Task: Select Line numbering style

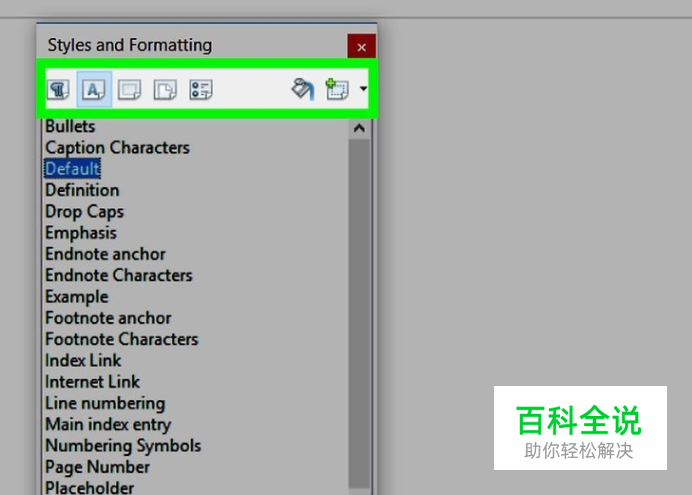Action: pyautogui.click(x=105, y=403)
